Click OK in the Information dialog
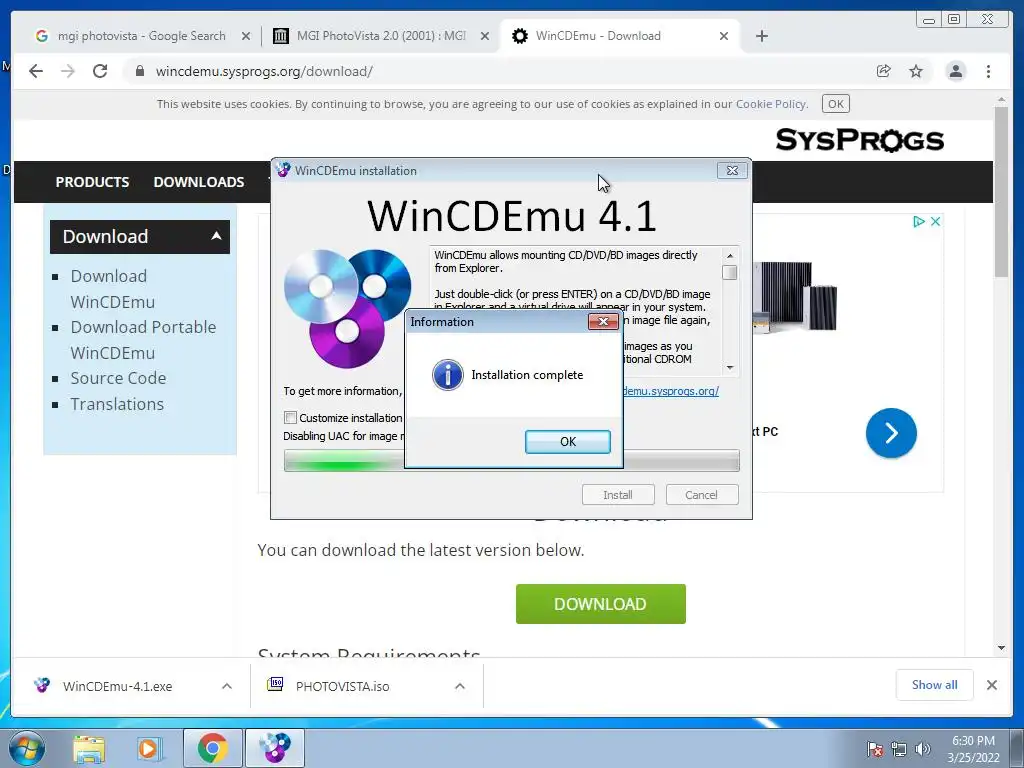 click(x=568, y=441)
